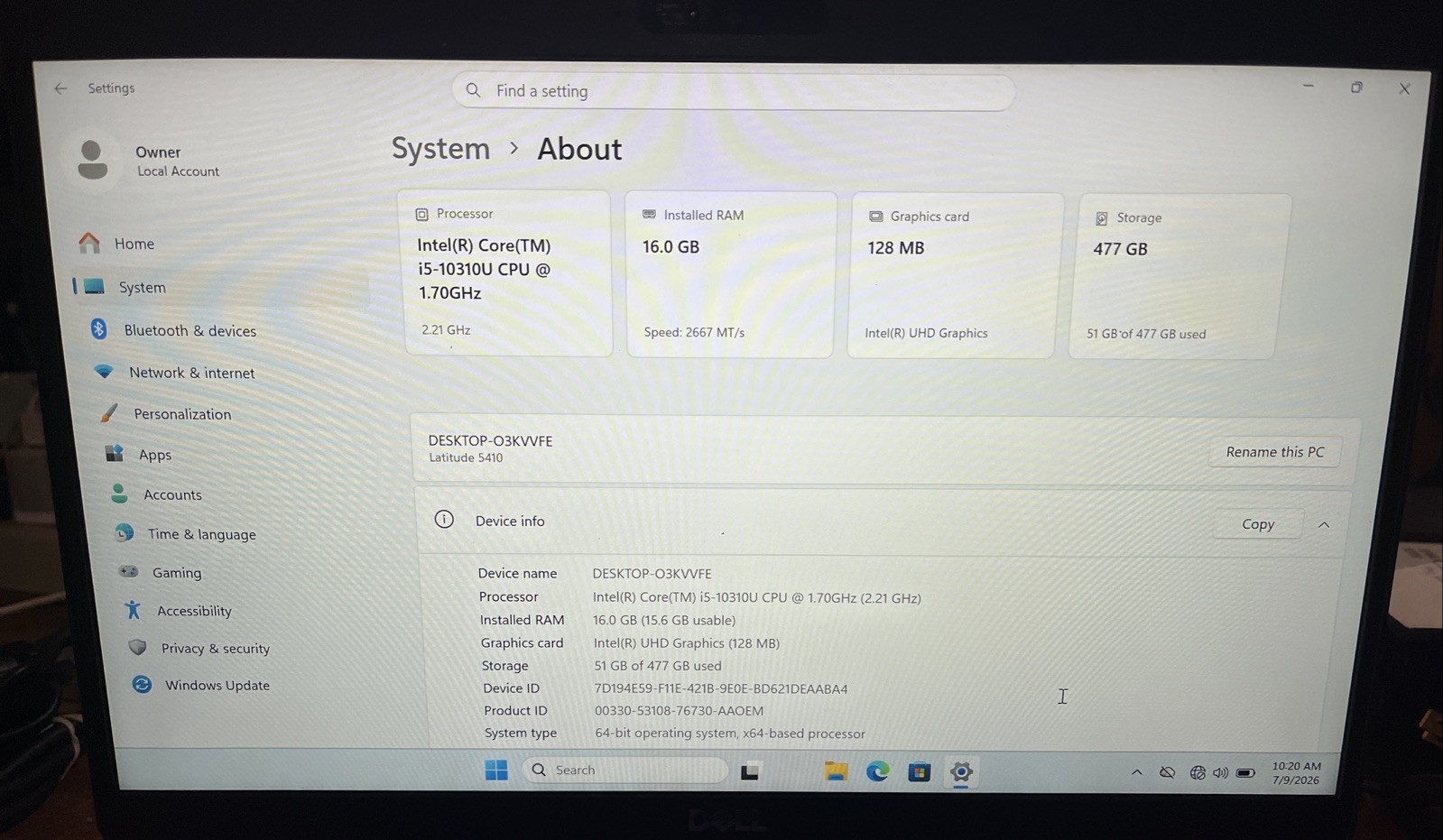Collapse the Device info section chevron
Image resolution: width=1443 pixels, height=840 pixels.
pos(1324,525)
